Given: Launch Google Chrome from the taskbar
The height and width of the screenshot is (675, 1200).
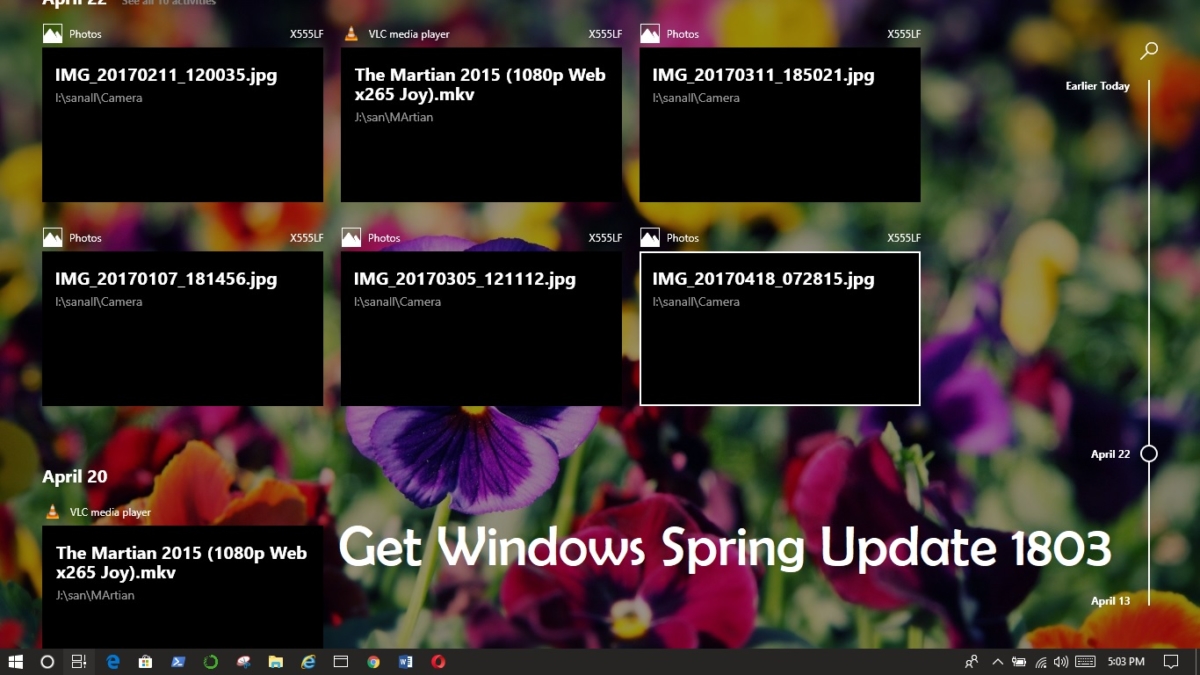Looking at the screenshot, I should [373, 661].
